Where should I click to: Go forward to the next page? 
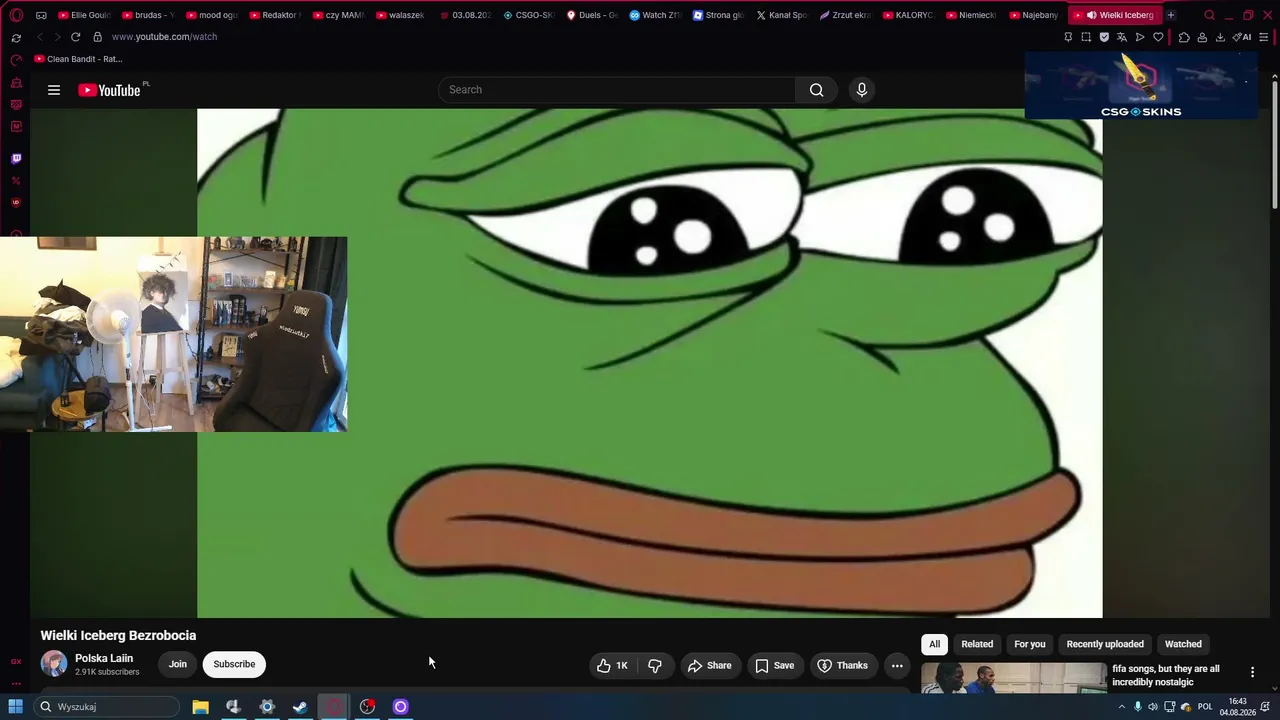tap(57, 37)
